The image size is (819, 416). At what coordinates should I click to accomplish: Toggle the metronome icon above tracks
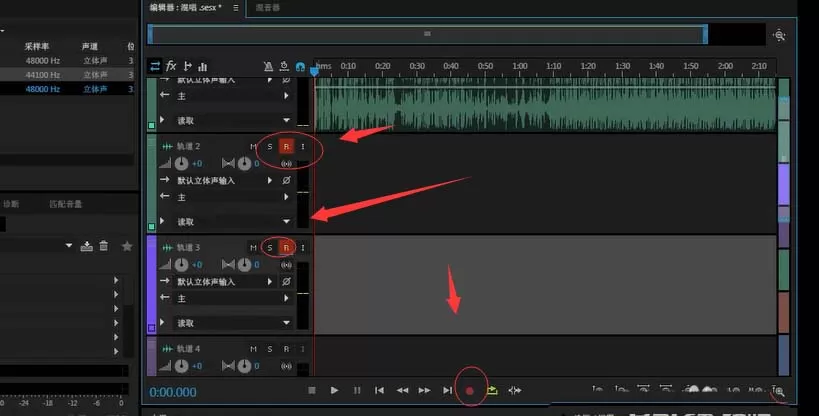(x=268, y=66)
